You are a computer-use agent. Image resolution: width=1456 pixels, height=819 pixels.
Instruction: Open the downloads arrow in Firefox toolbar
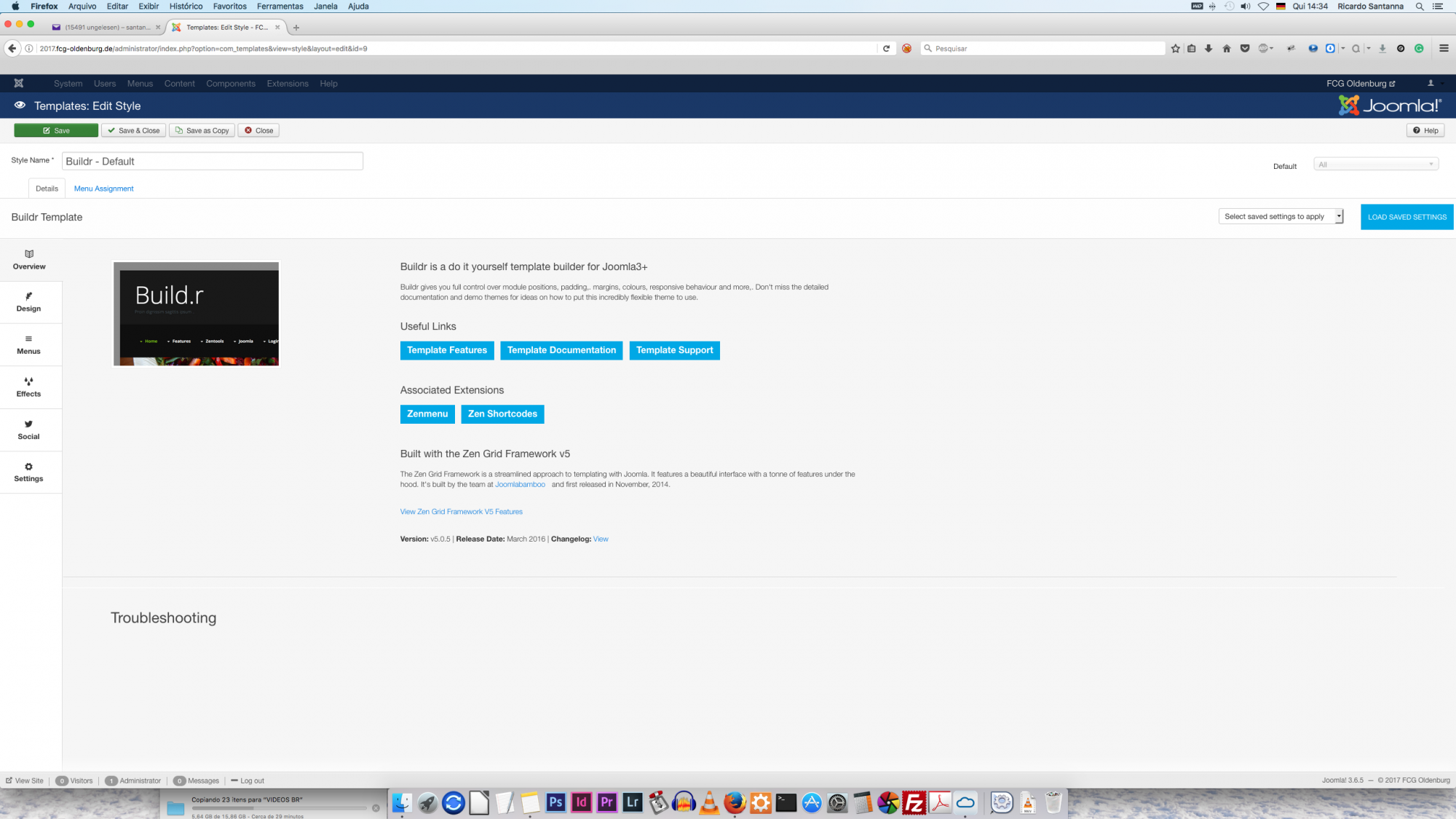(x=1208, y=49)
